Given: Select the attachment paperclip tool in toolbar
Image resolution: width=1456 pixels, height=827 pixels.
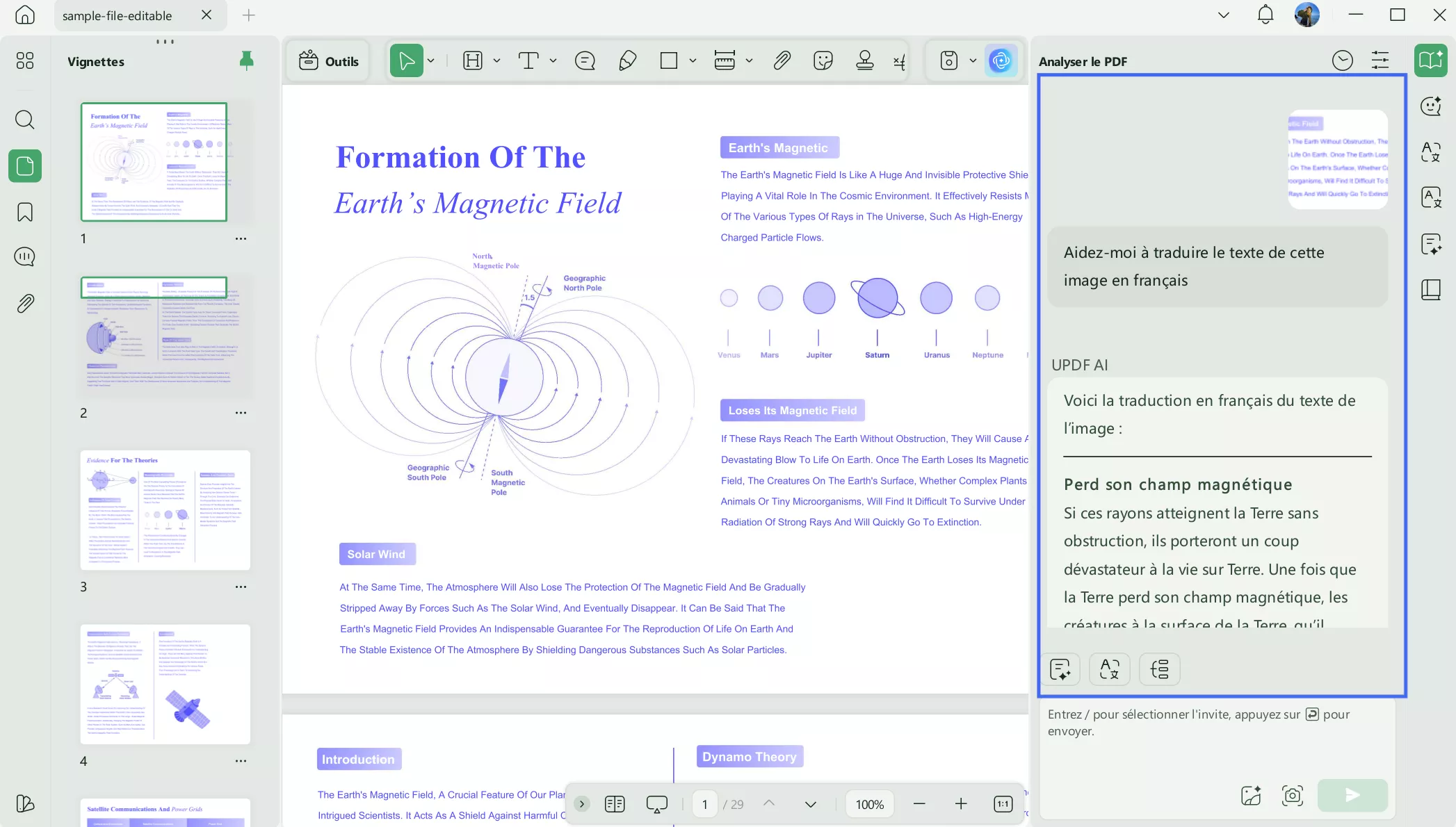Looking at the screenshot, I should click(x=782, y=61).
